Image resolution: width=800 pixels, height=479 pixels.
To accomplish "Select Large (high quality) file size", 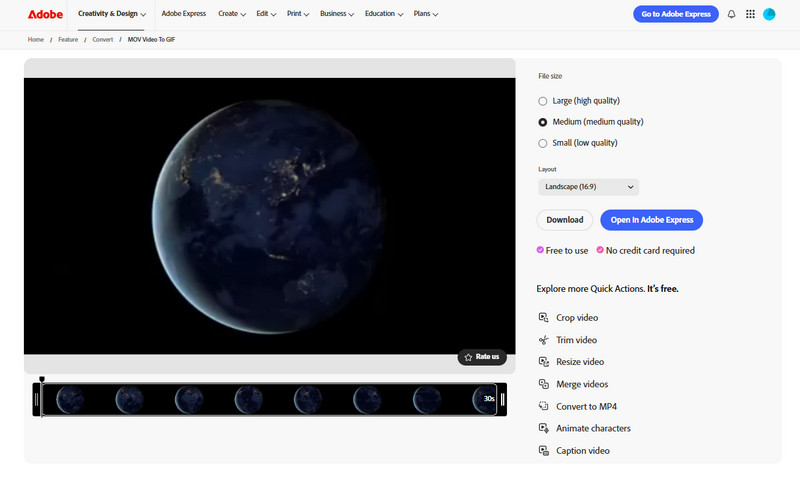I will tap(542, 101).
